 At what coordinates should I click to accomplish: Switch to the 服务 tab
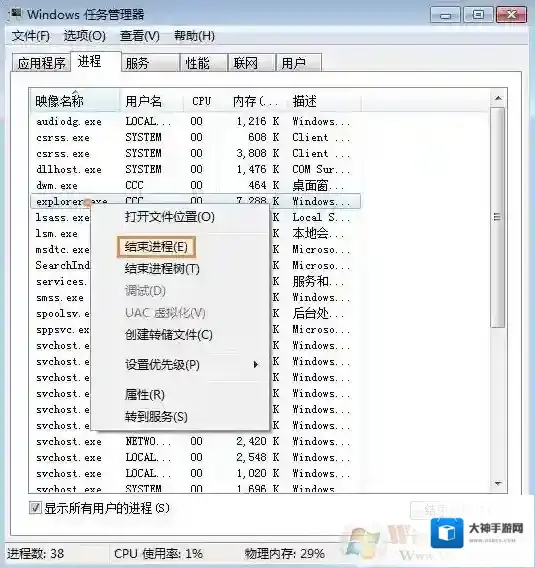coord(151,63)
